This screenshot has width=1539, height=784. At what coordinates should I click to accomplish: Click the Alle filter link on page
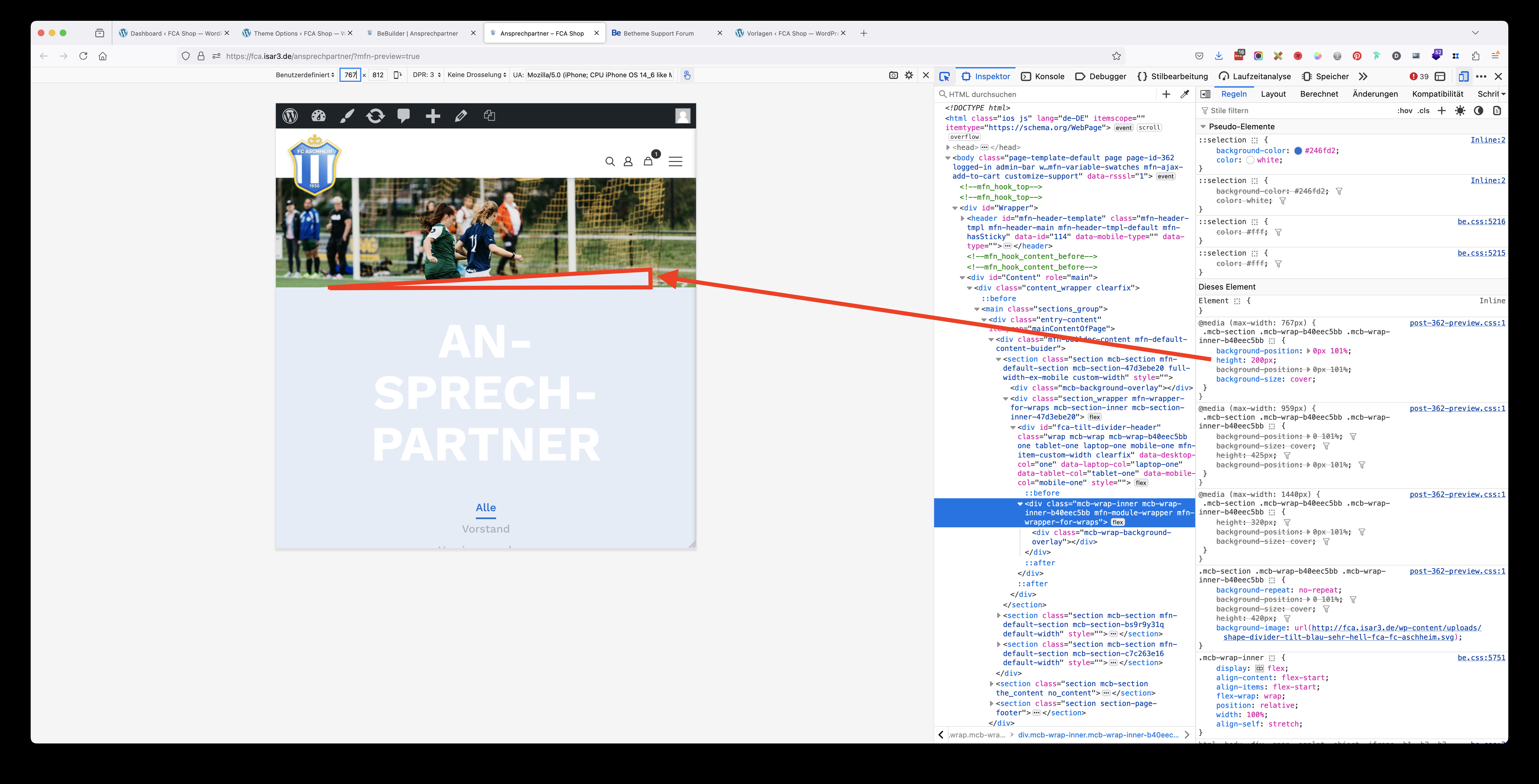[486, 507]
